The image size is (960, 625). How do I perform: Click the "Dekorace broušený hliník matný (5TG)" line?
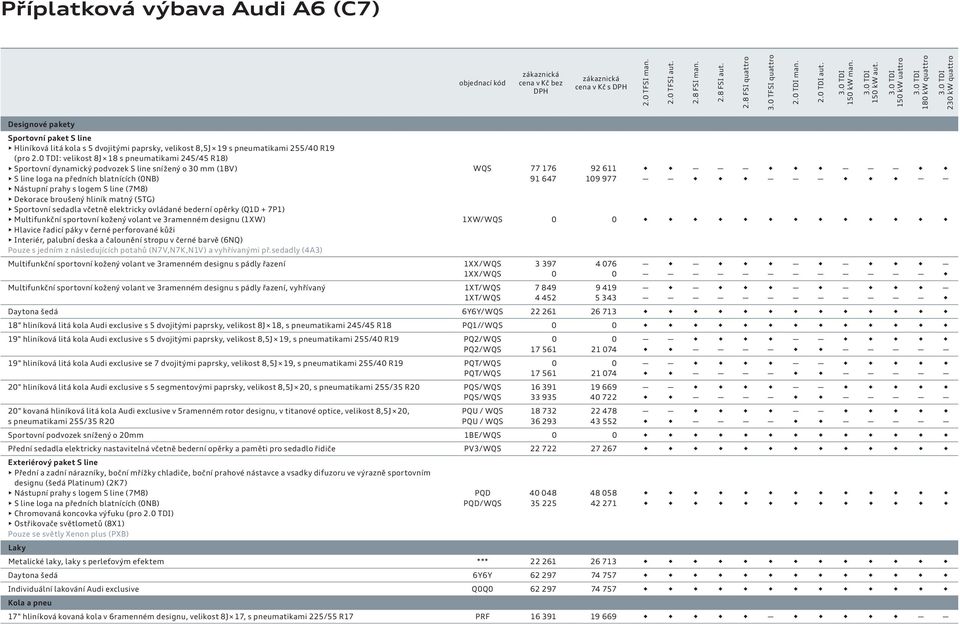point(81,199)
